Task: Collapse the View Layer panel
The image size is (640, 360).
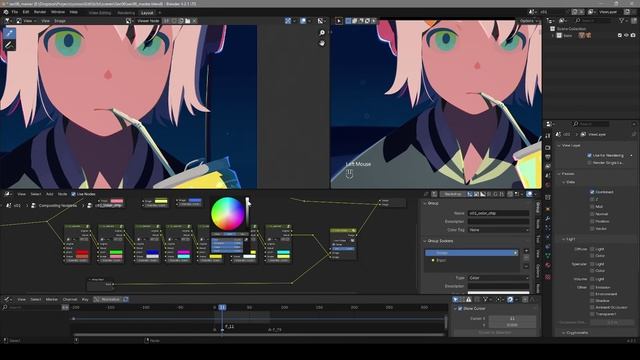Action: pos(571,145)
